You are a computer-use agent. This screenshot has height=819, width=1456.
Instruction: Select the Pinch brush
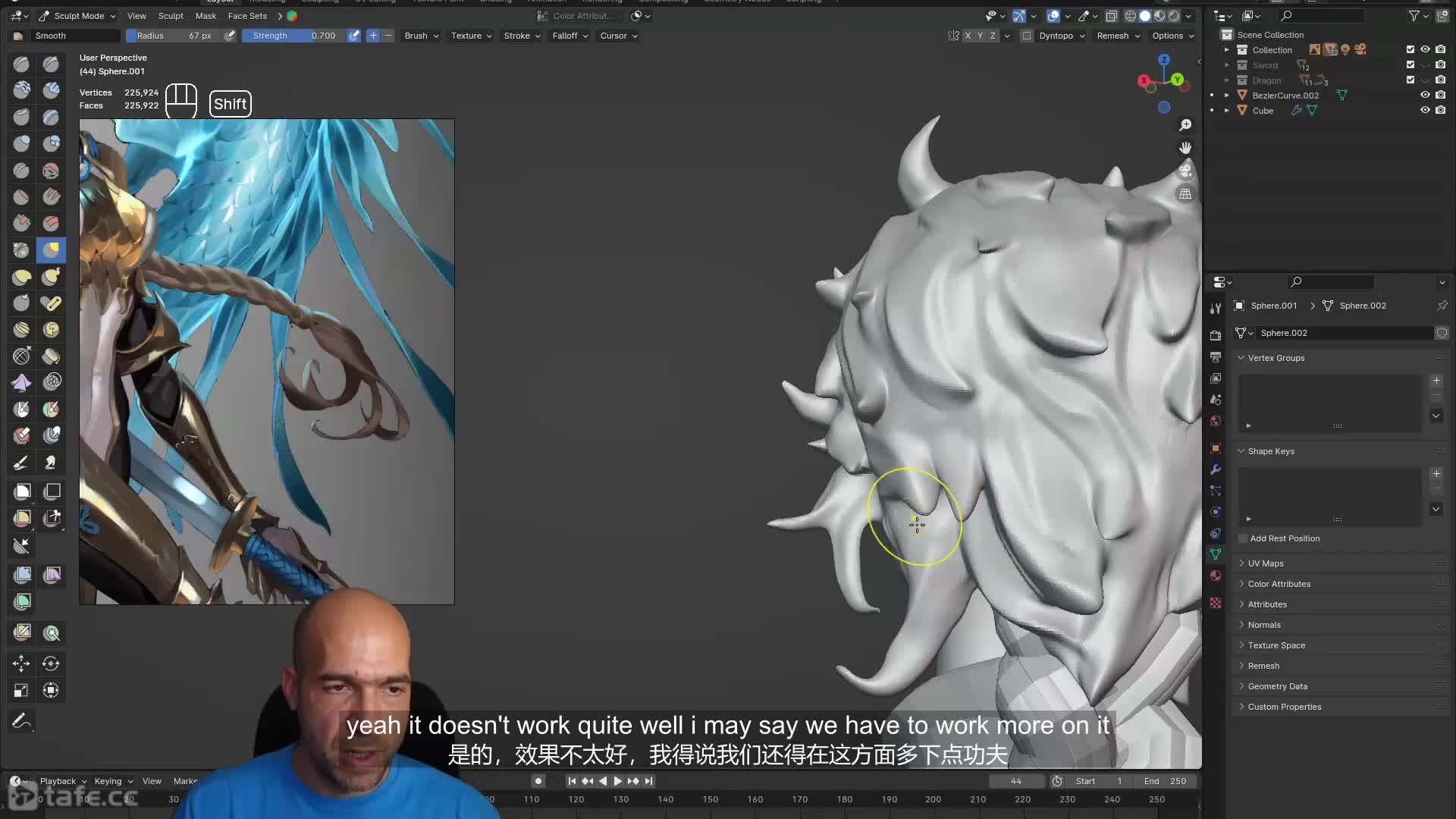tap(21, 250)
